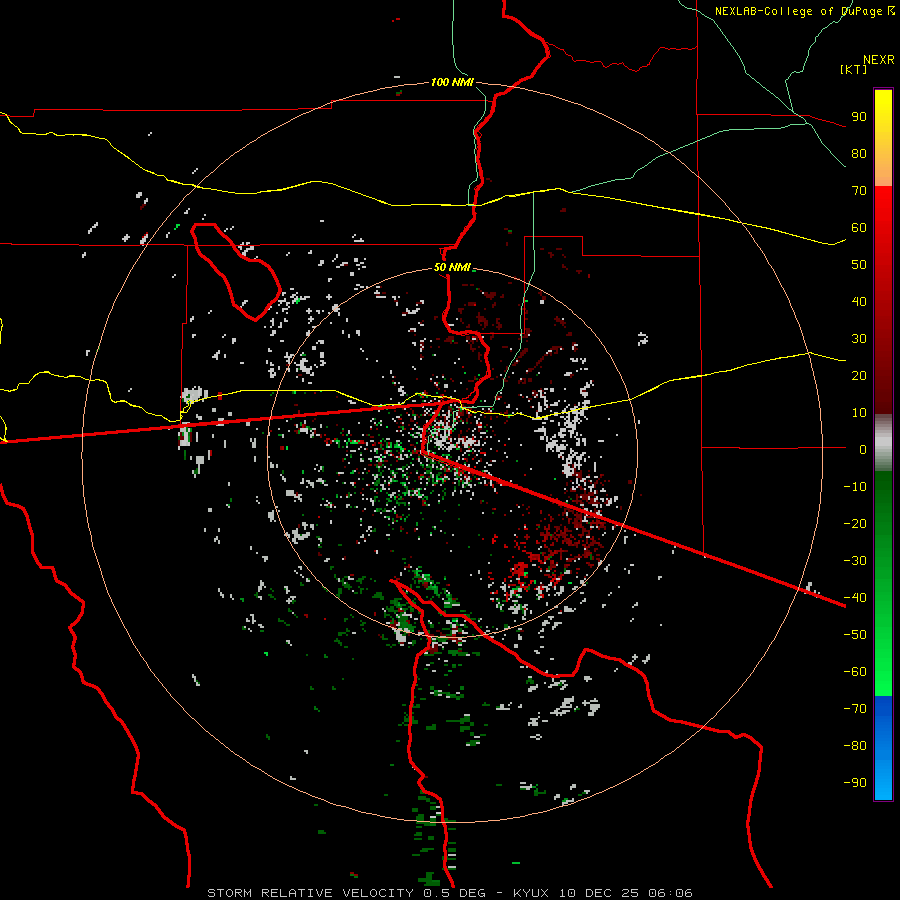
Task: Click the -80 knot scale label
Action: pyautogui.click(x=855, y=746)
